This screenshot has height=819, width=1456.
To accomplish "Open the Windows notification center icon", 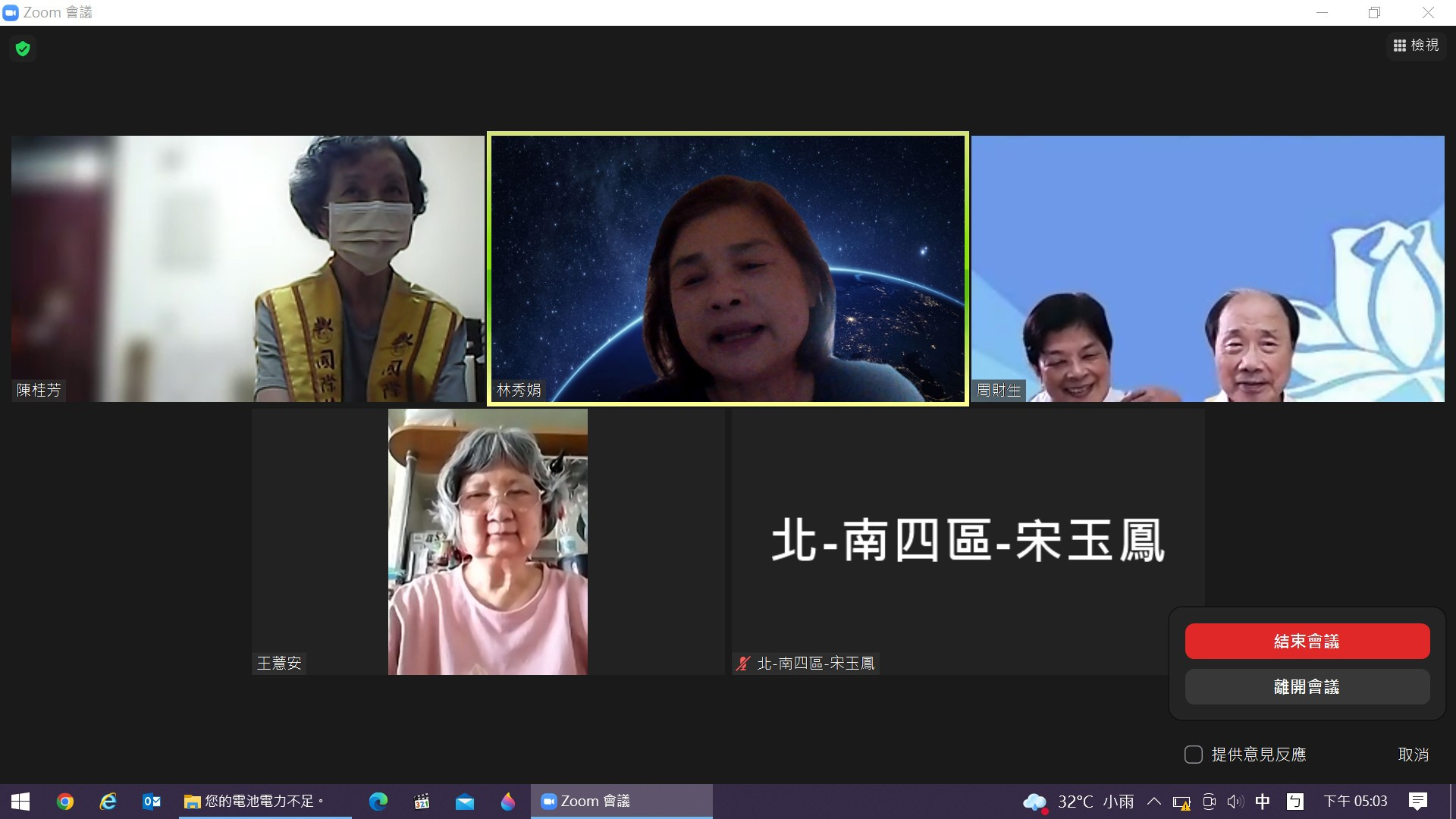I will coord(1417,802).
